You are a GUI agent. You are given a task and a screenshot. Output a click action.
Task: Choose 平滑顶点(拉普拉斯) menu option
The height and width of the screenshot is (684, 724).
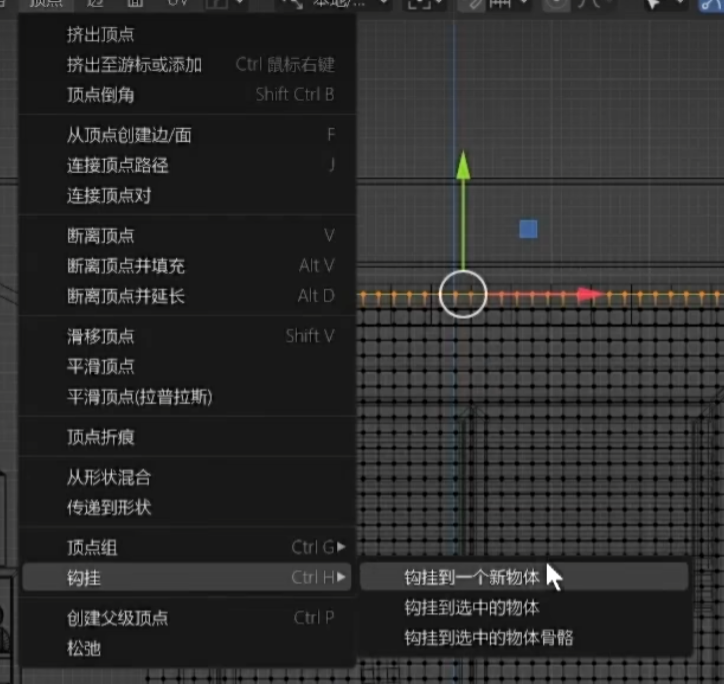pyautogui.click(x=139, y=397)
